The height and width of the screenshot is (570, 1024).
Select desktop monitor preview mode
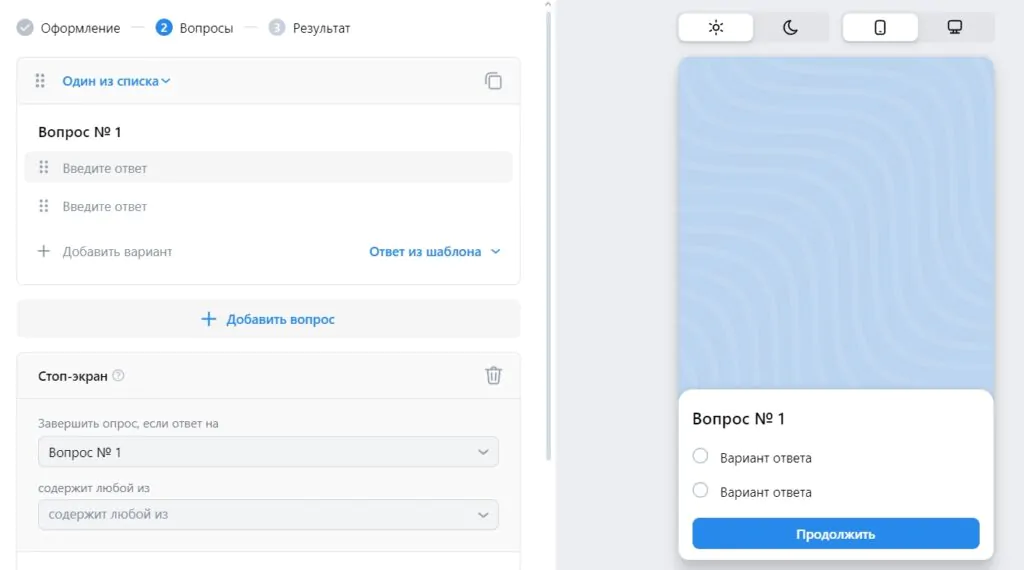[955, 27]
